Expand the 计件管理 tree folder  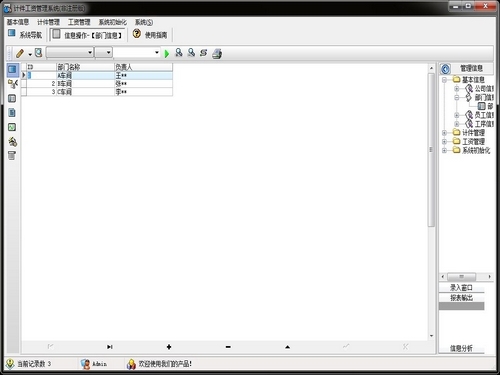click(444, 133)
